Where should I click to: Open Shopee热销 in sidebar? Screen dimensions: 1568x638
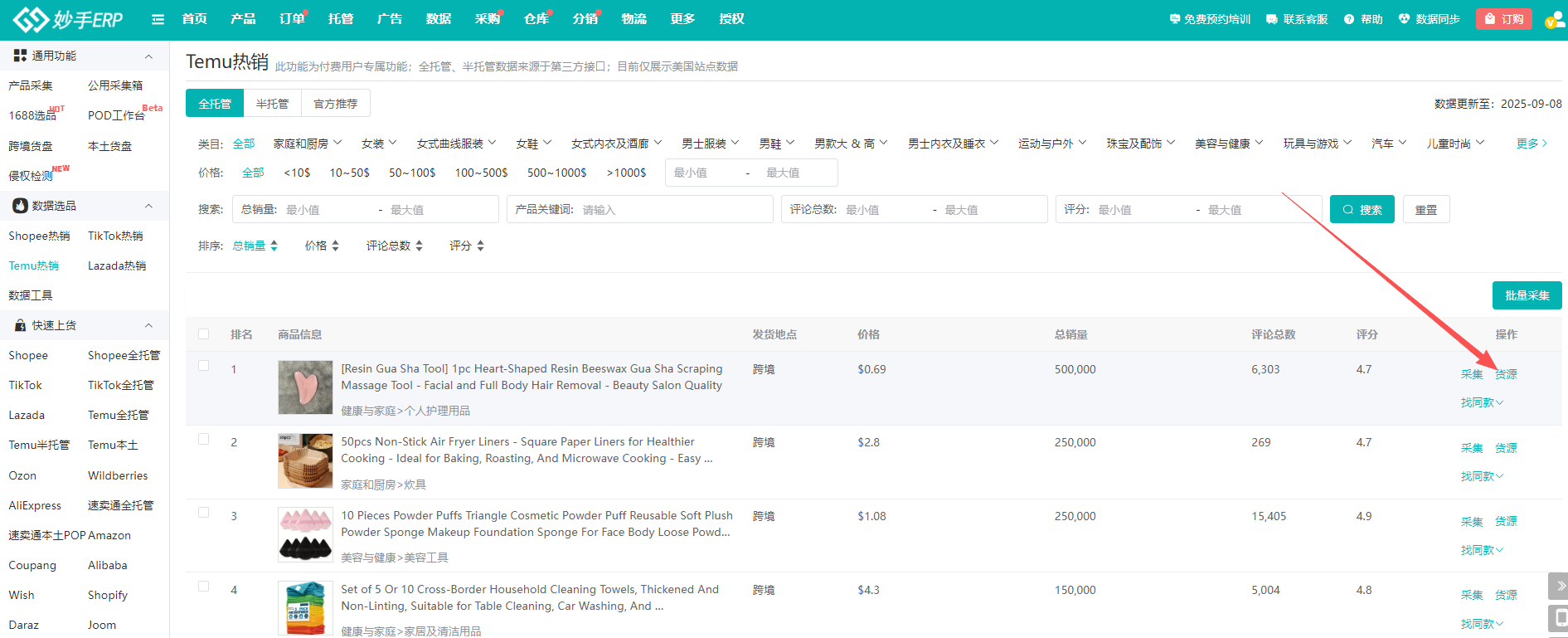coord(39,236)
